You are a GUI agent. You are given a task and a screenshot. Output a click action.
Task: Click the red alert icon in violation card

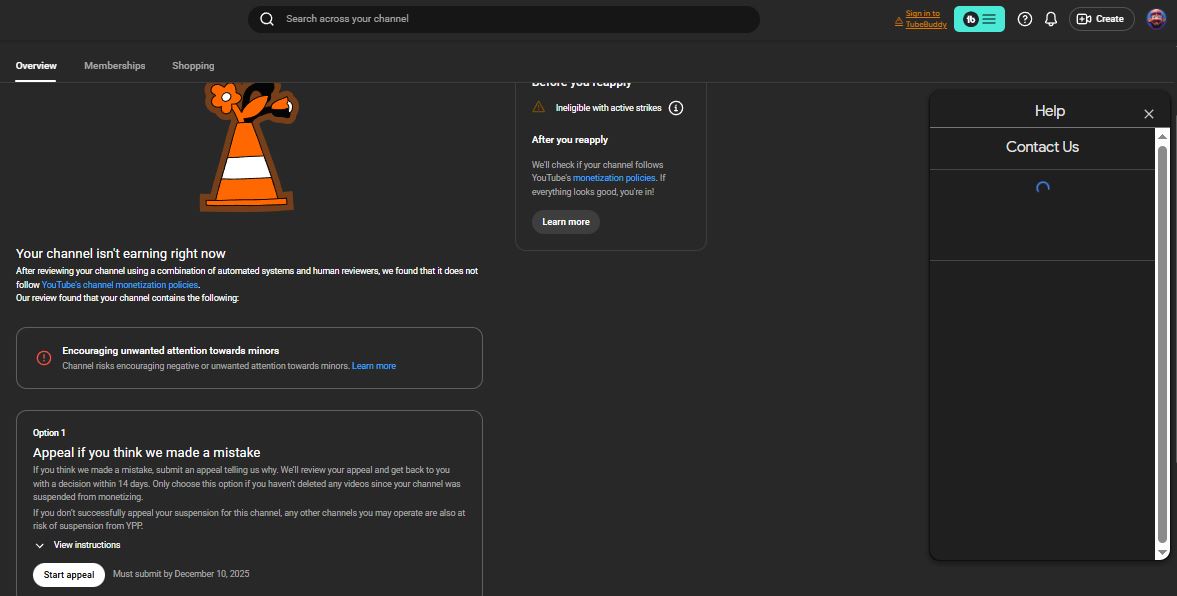tap(44, 358)
